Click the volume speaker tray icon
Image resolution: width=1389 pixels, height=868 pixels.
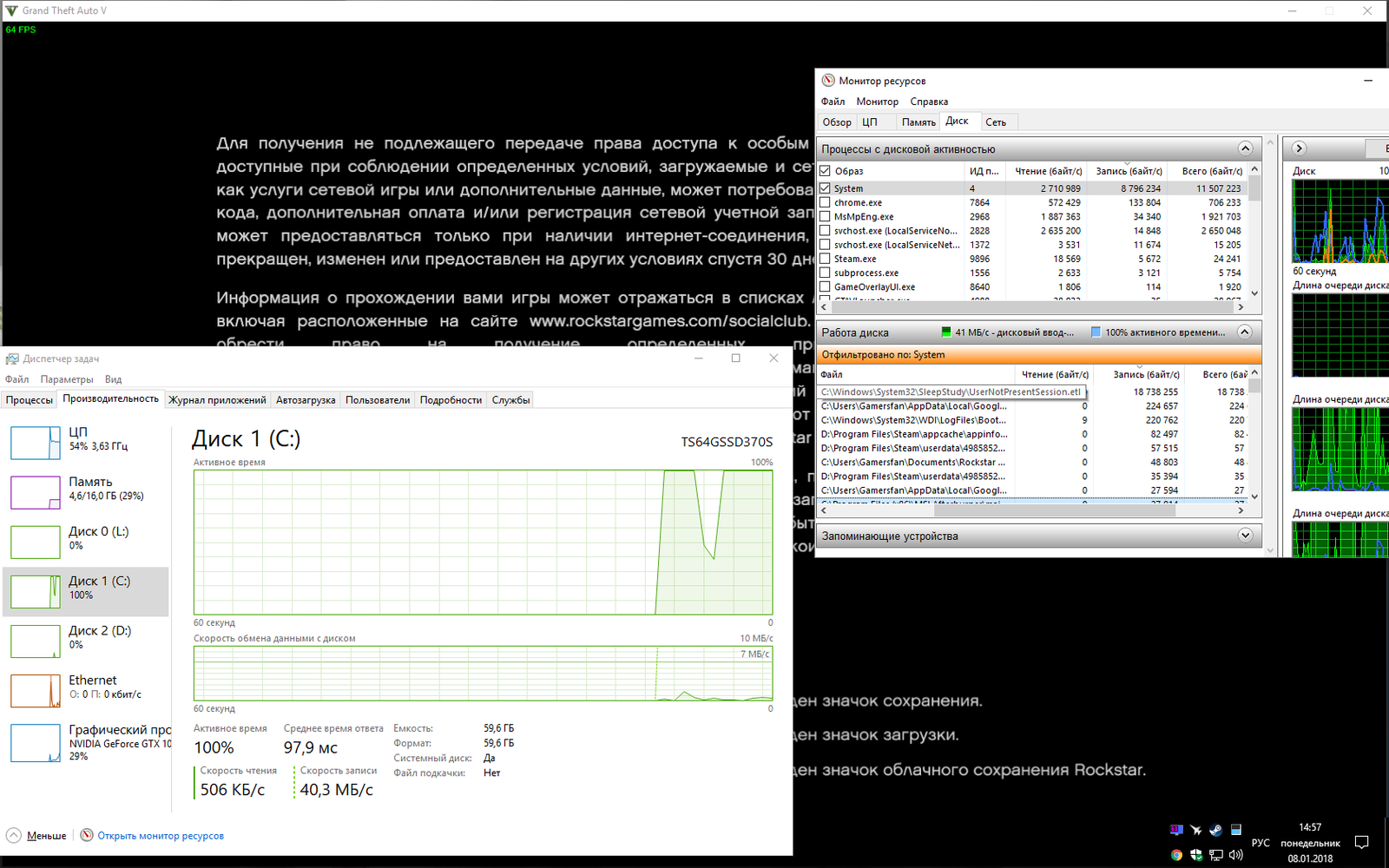(1236, 855)
